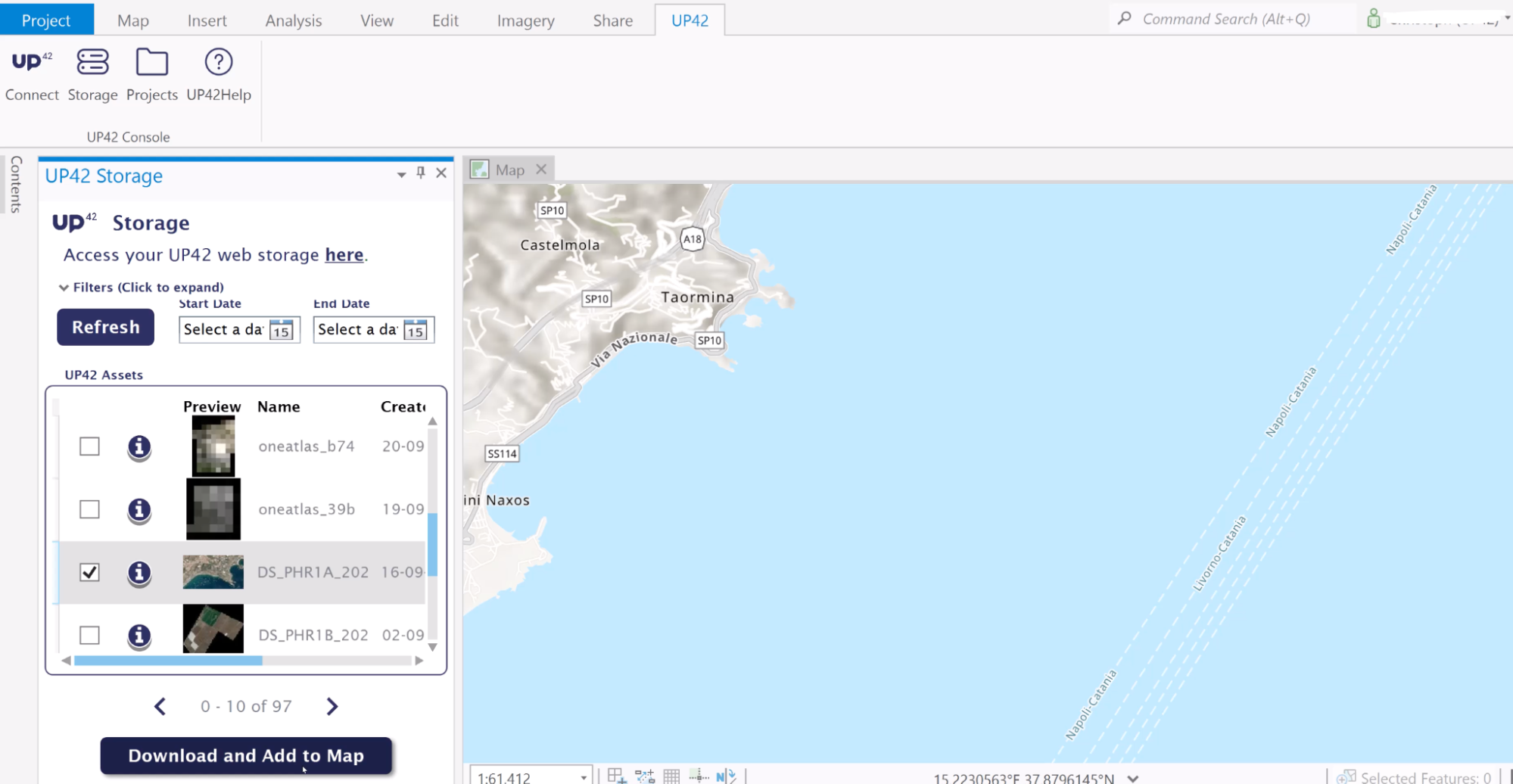Screen dimensions: 1513x784
Task: Open the Analysis ribbon tab
Action: pyautogui.click(x=293, y=20)
